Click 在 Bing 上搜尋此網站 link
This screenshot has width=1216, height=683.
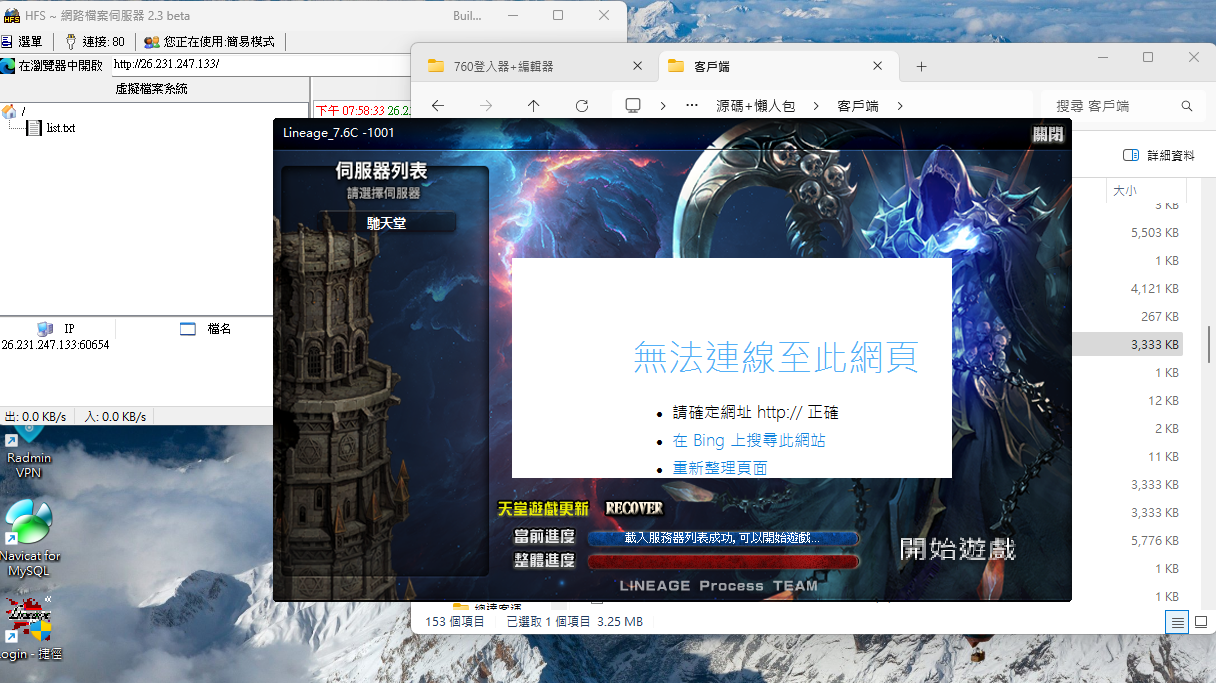click(x=749, y=440)
